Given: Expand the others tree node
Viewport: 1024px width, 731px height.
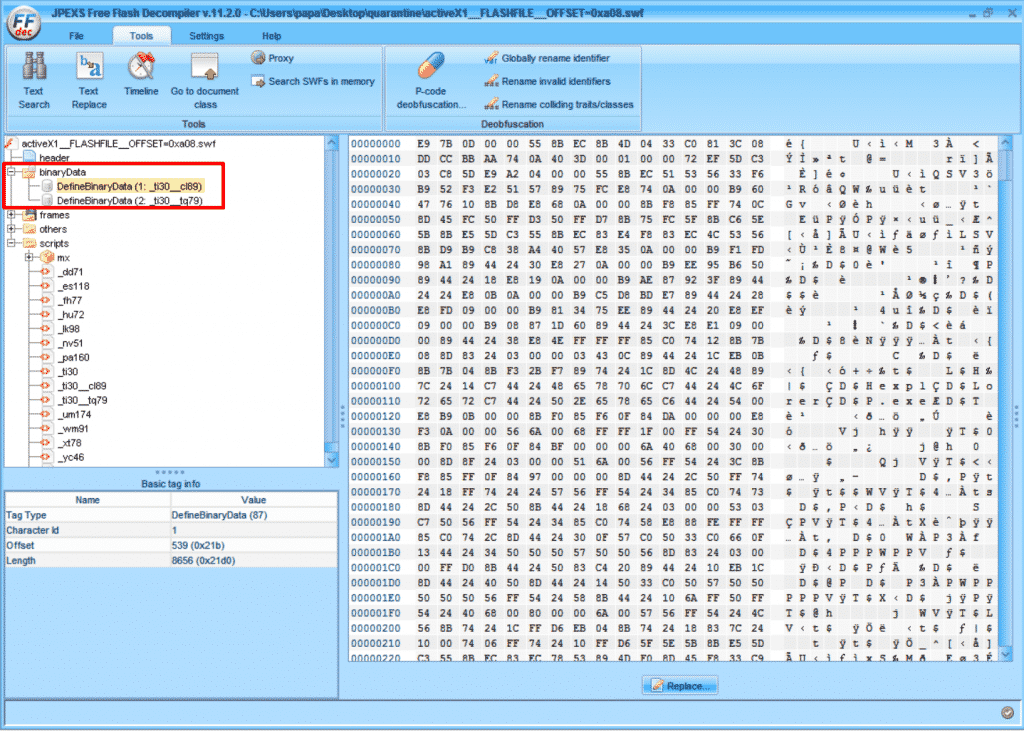Looking at the screenshot, I should coord(12,229).
